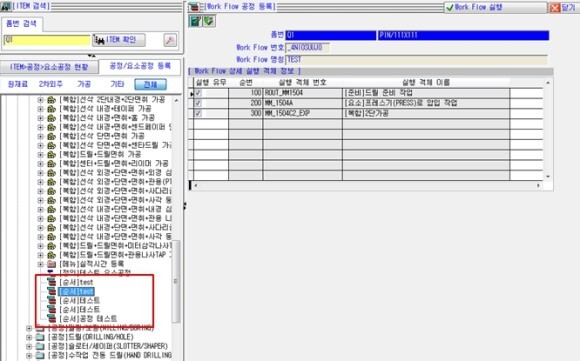Click the notepad-with-pencil icon in Work Flow toolbar
This screenshot has width=580, height=361.
(x=195, y=21)
